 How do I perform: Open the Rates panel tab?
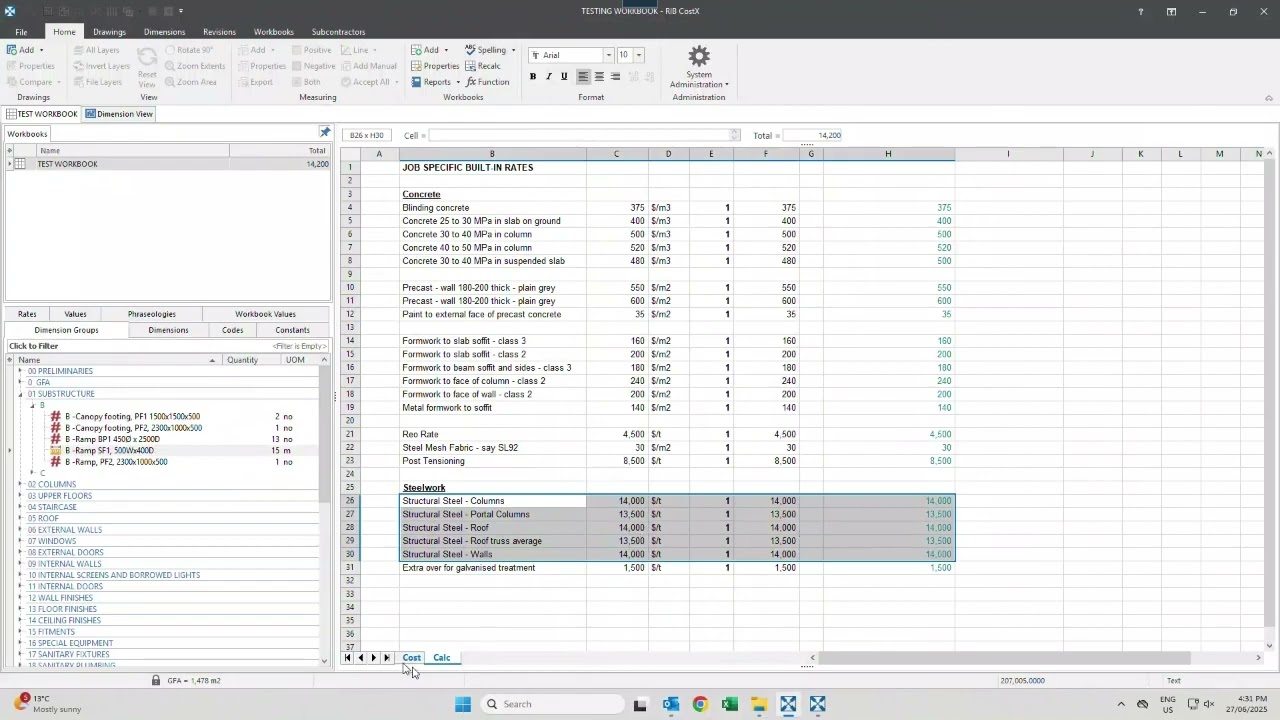[27, 314]
